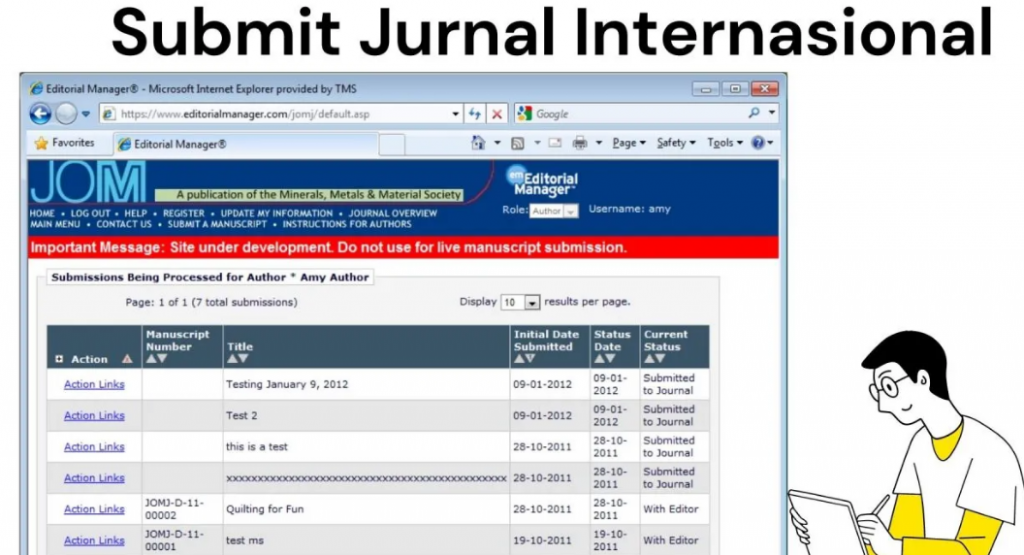Open Action Links for test ms
Screen dimensions: 1024x555
(x=94, y=541)
